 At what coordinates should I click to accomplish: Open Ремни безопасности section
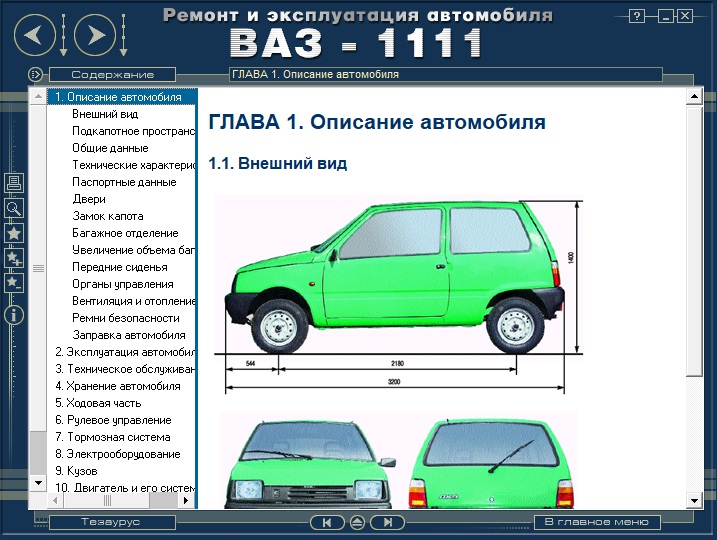pyautogui.click(x=126, y=318)
